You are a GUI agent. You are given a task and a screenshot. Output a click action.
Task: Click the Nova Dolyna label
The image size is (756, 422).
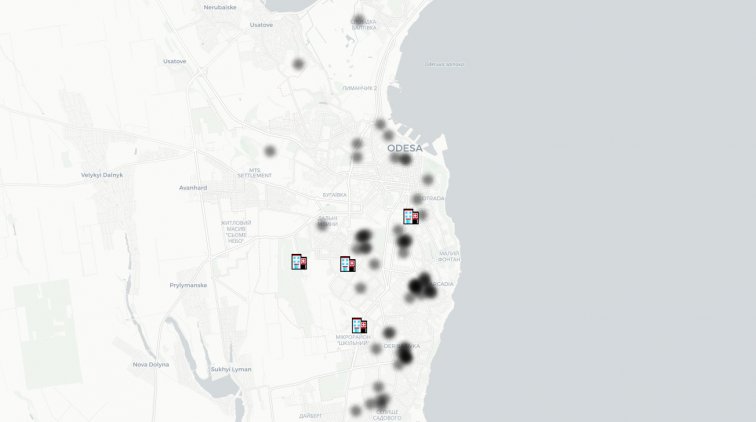151,364
